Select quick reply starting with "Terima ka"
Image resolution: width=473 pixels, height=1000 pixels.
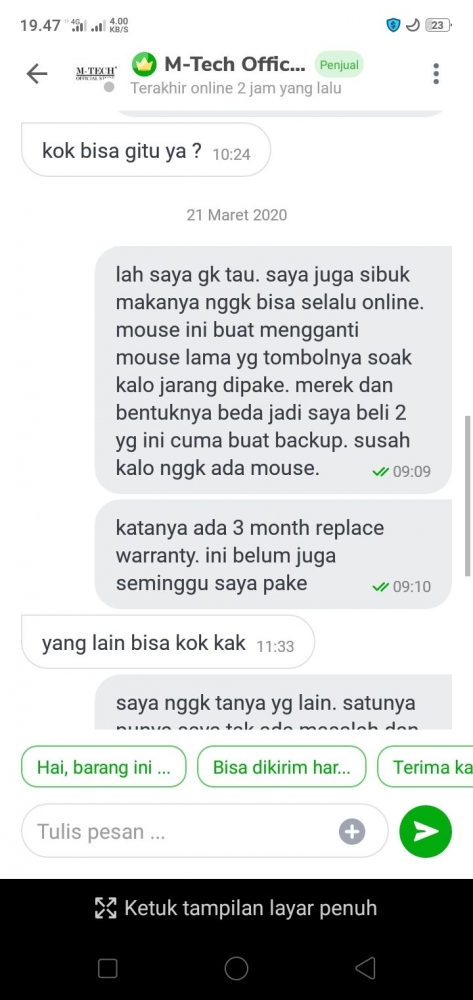click(x=425, y=767)
